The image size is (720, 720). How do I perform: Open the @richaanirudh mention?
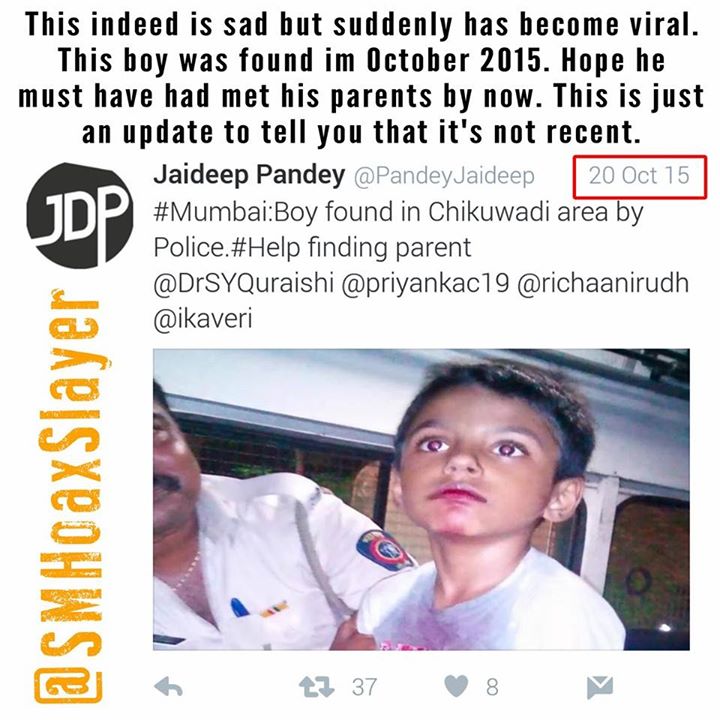point(603,283)
